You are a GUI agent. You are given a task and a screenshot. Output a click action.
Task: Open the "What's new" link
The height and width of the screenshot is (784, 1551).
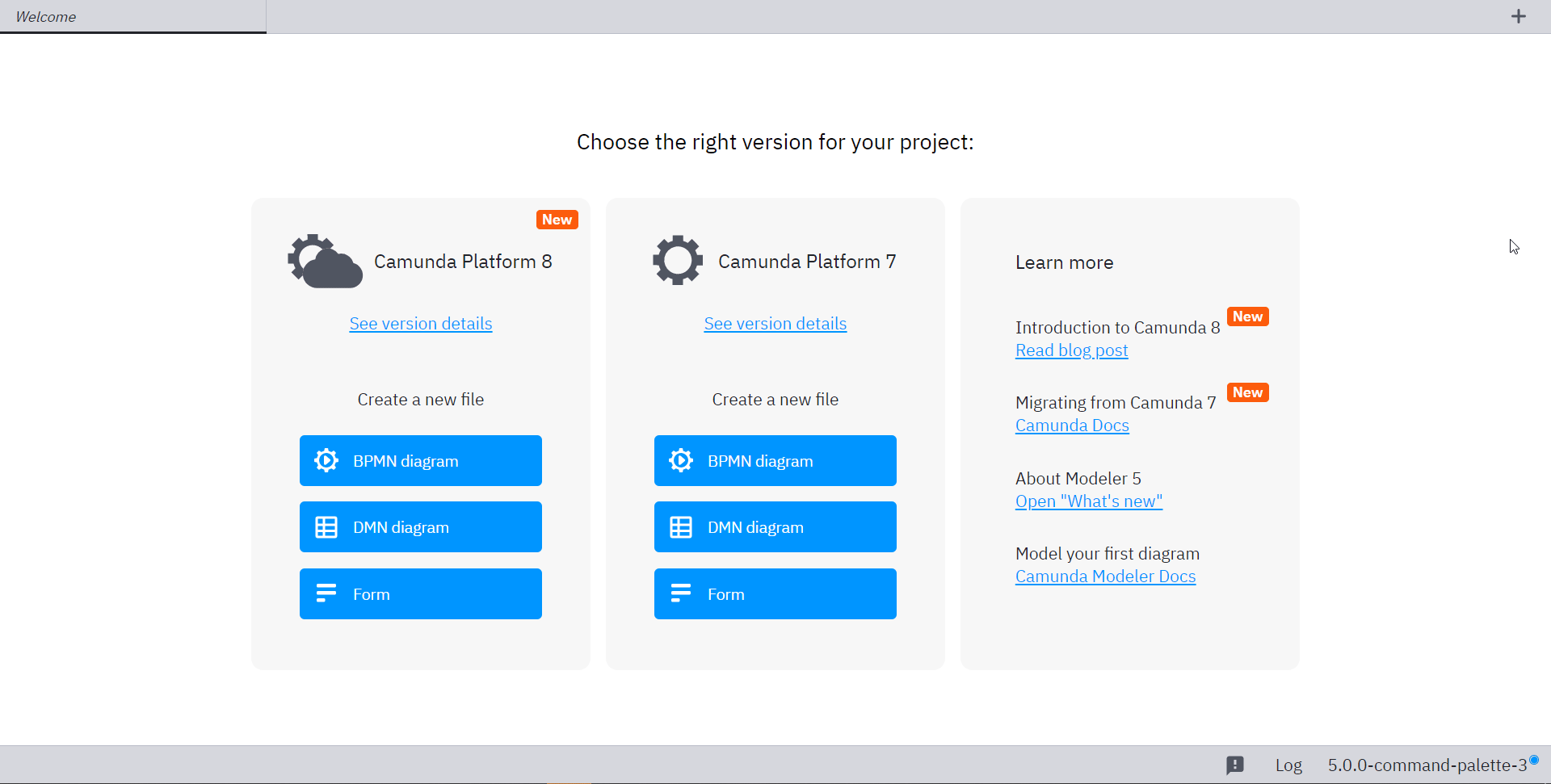(1088, 501)
